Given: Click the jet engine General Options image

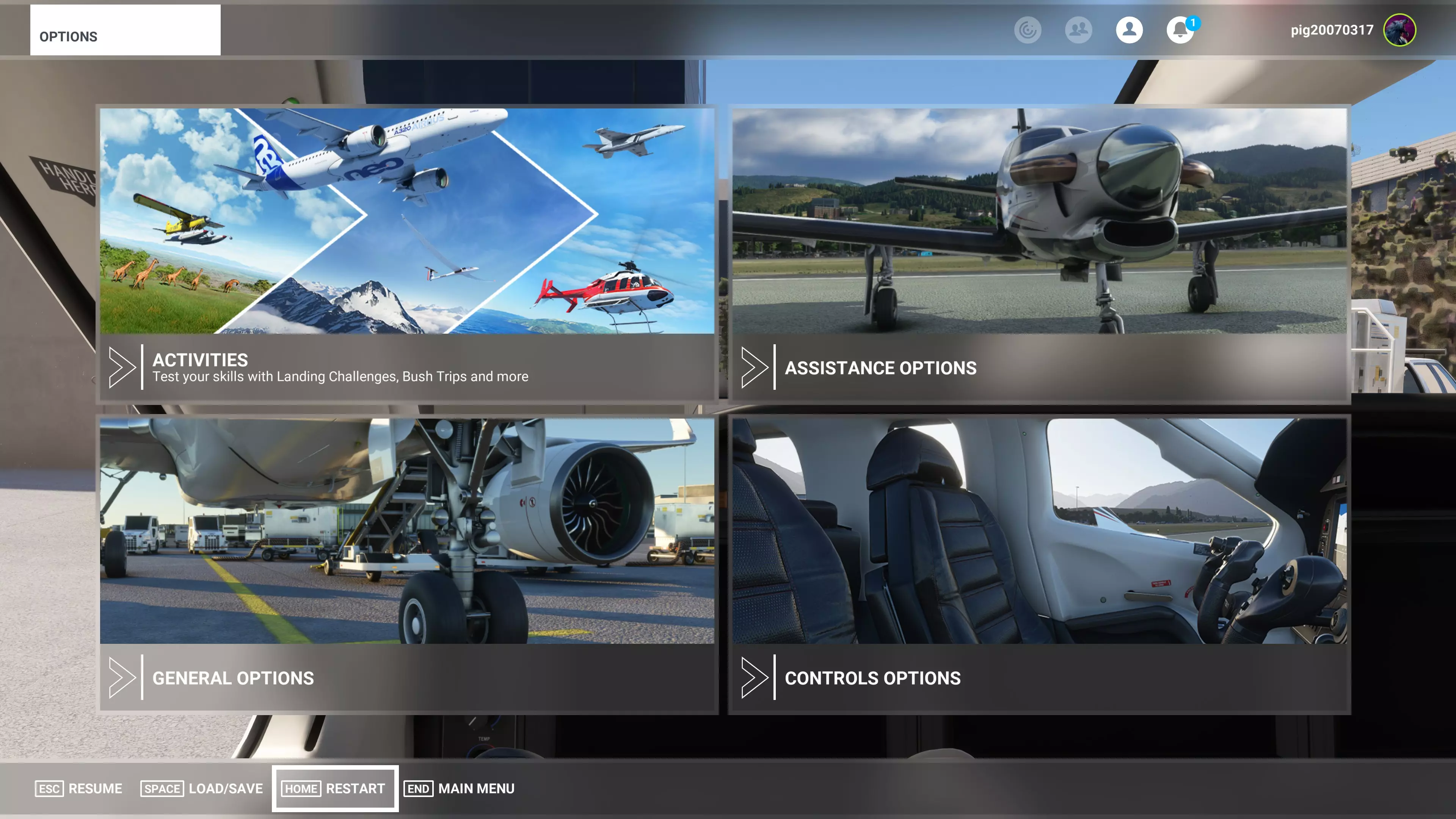Looking at the screenshot, I should pos(407,530).
